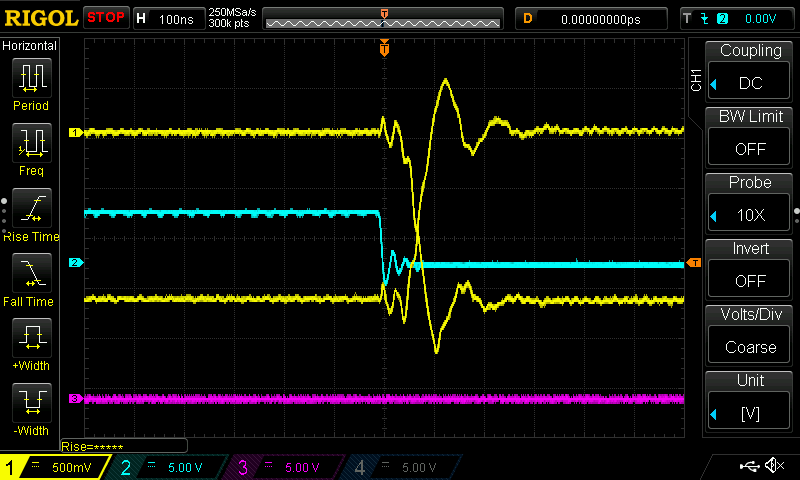The height and width of the screenshot is (480, 800).
Task: Select the Freq measurement icon
Action: pyautogui.click(x=32, y=142)
